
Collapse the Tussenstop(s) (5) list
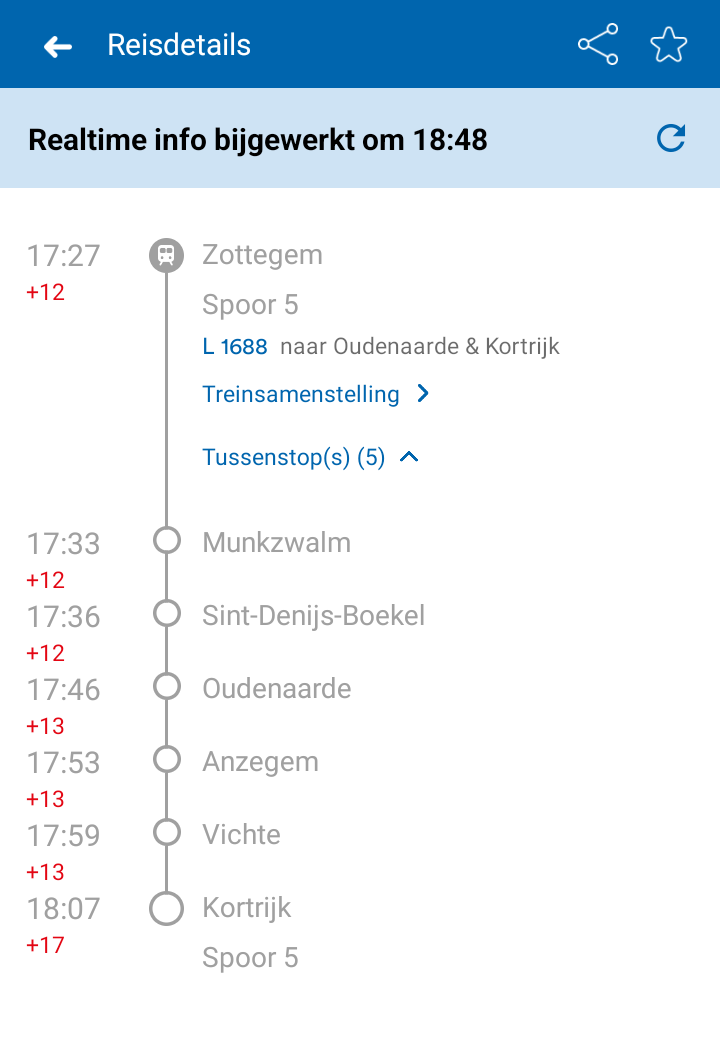[x=294, y=458]
